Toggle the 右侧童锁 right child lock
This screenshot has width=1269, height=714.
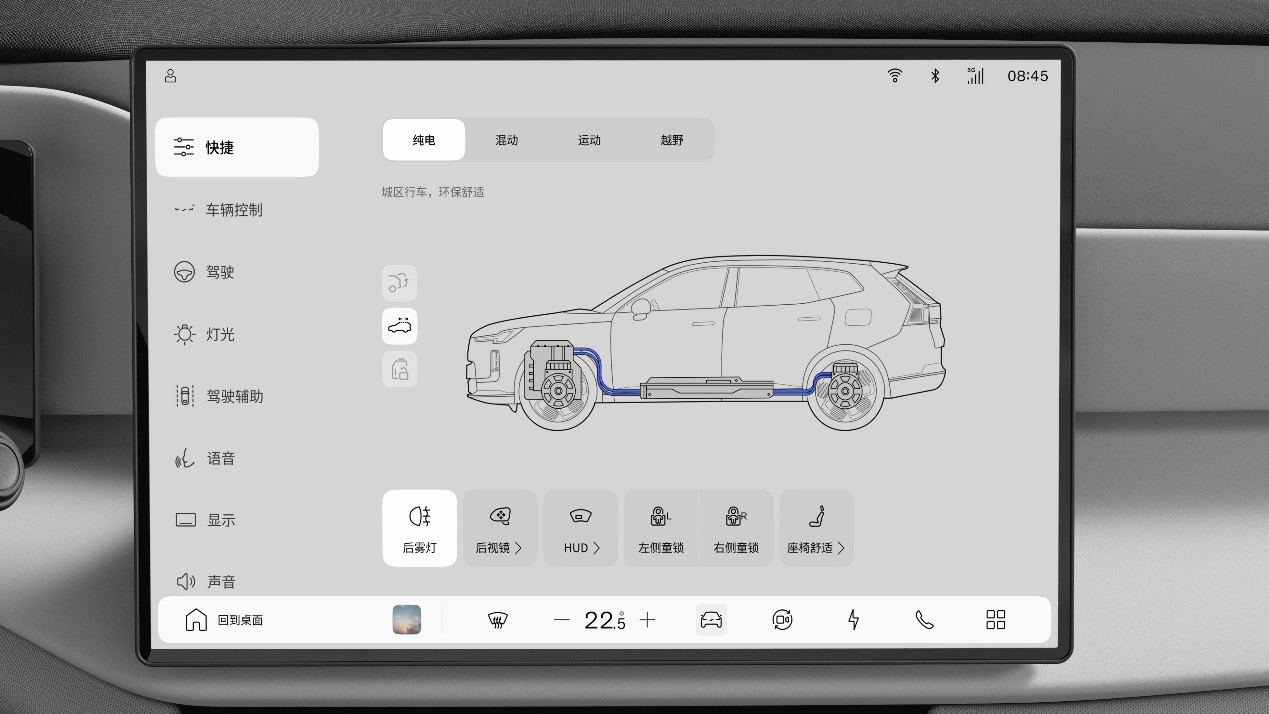(x=736, y=528)
